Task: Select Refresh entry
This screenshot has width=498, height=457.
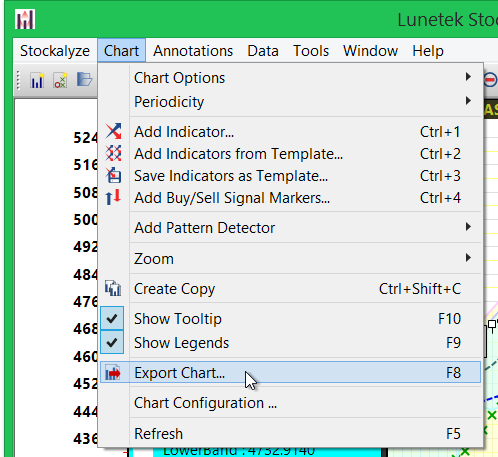Action: (x=290, y=433)
